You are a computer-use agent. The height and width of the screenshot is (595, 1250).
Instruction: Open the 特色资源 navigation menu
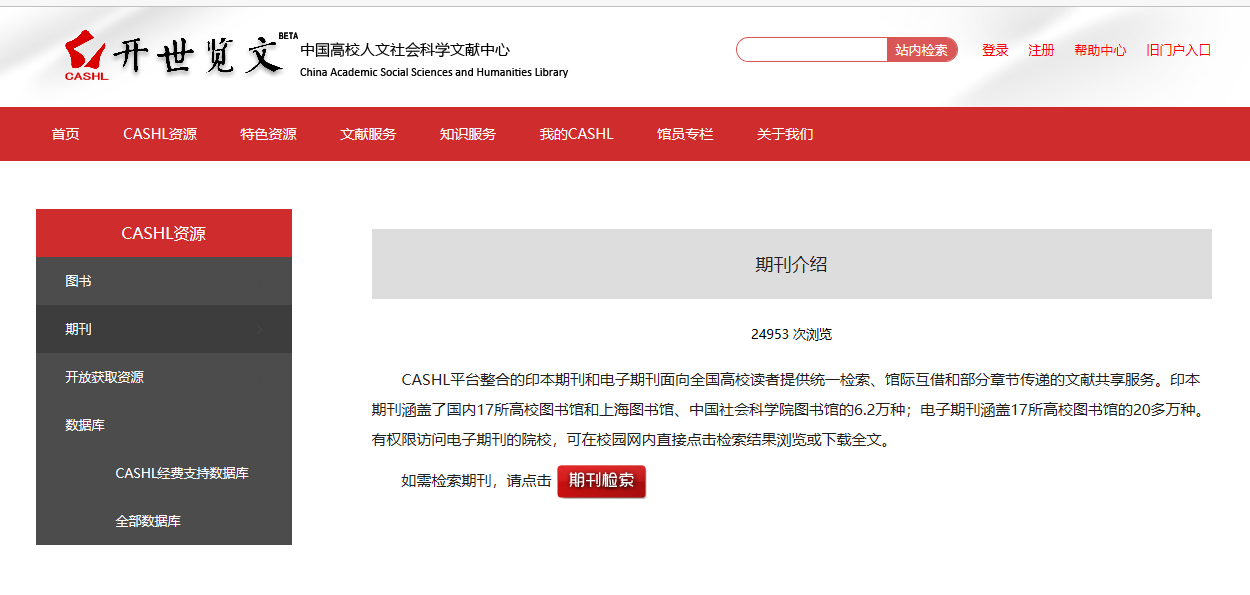(268, 134)
